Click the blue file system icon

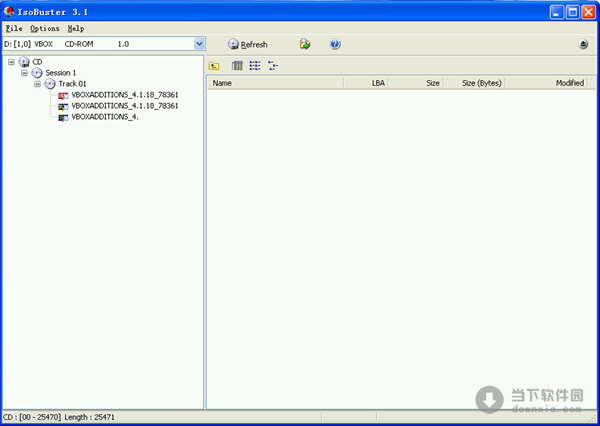point(63,118)
